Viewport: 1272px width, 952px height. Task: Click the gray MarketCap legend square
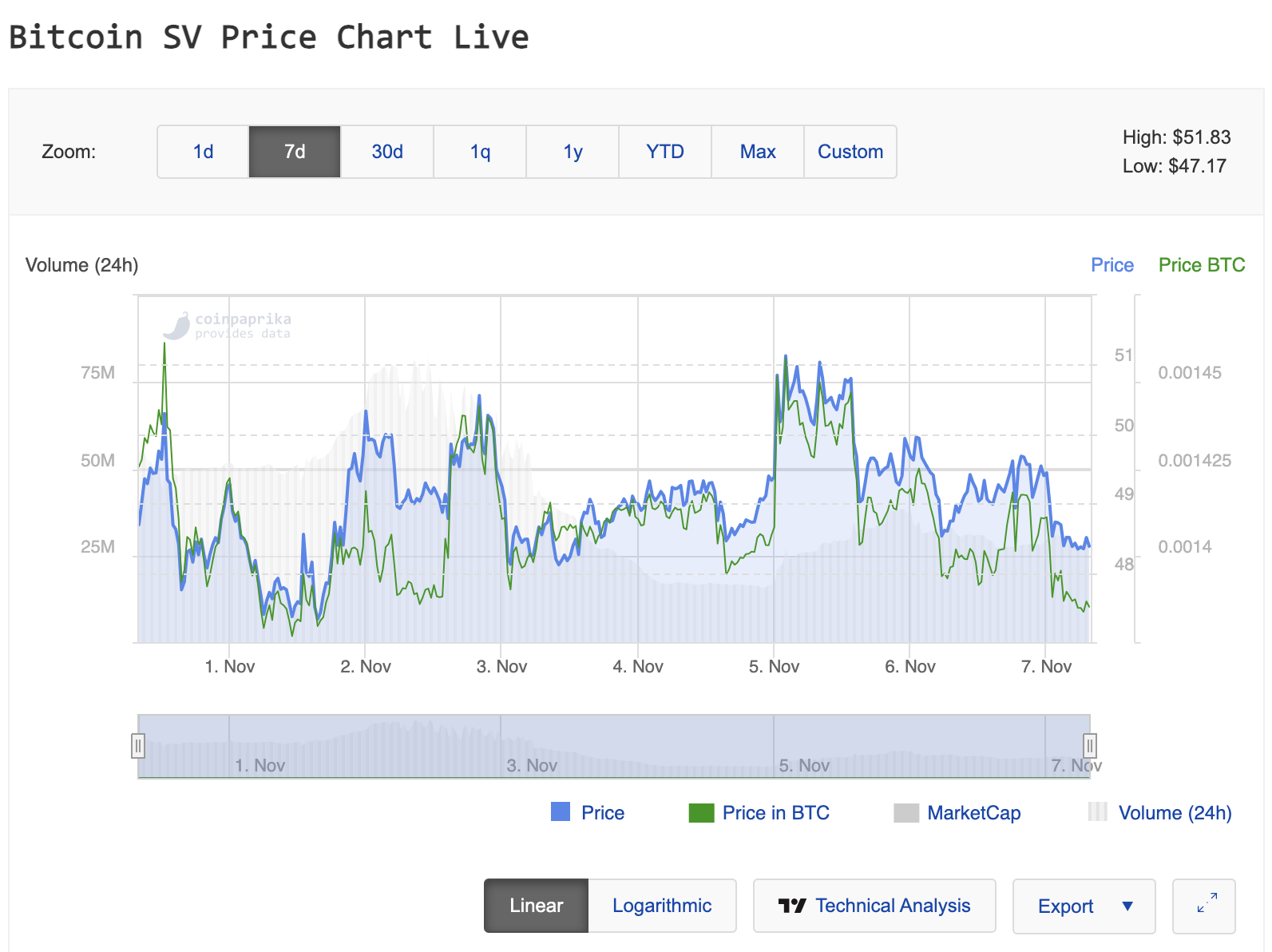906,812
